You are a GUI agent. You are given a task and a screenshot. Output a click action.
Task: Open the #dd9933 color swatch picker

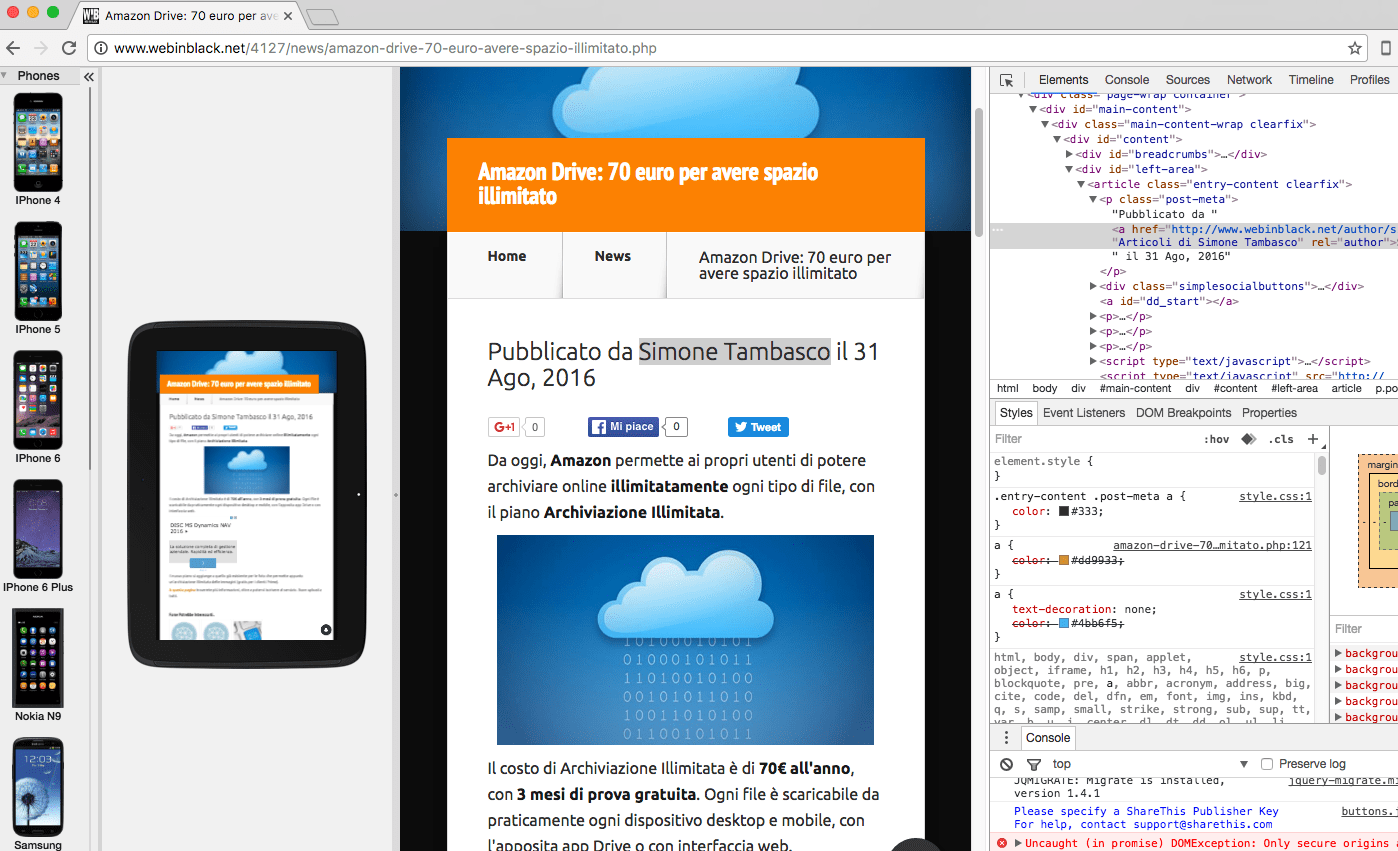(x=1064, y=560)
